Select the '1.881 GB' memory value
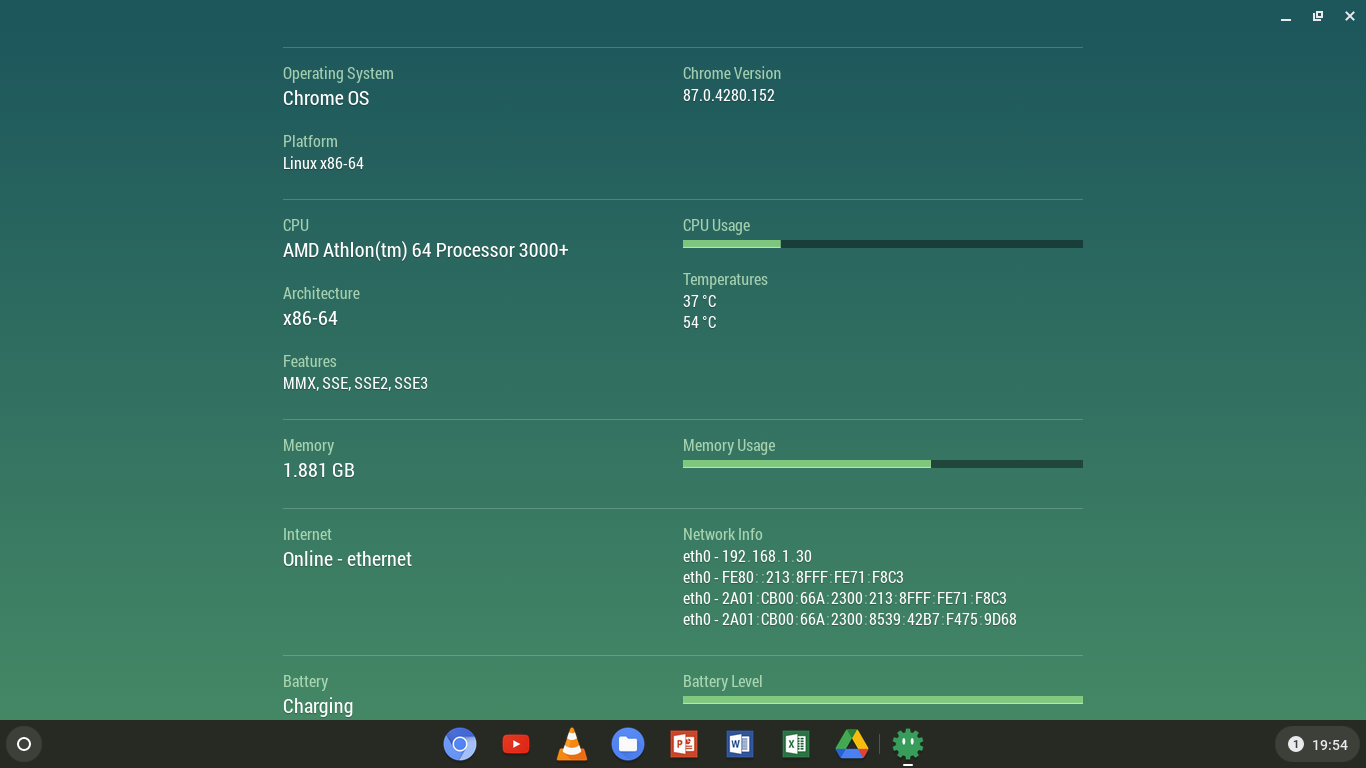Image resolution: width=1366 pixels, height=768 pixels. (319, 470)
